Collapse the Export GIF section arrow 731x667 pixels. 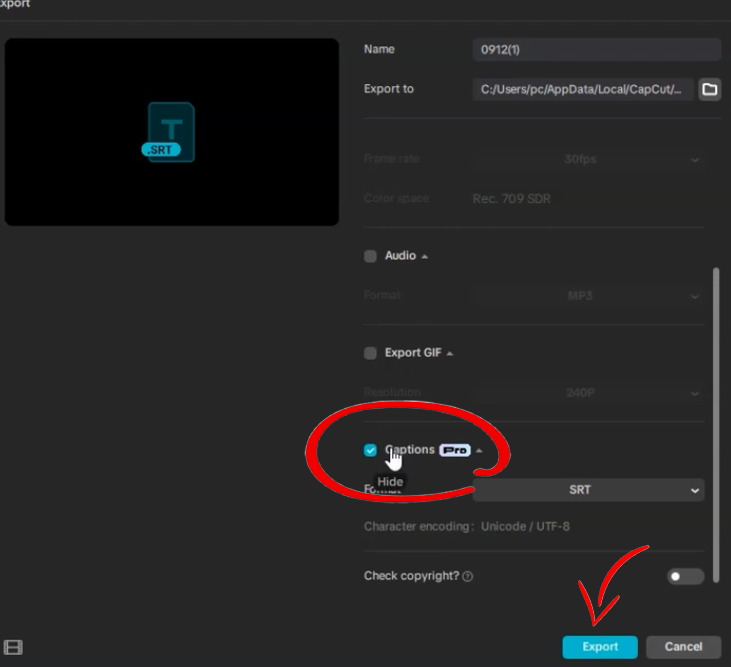(449, 353)
